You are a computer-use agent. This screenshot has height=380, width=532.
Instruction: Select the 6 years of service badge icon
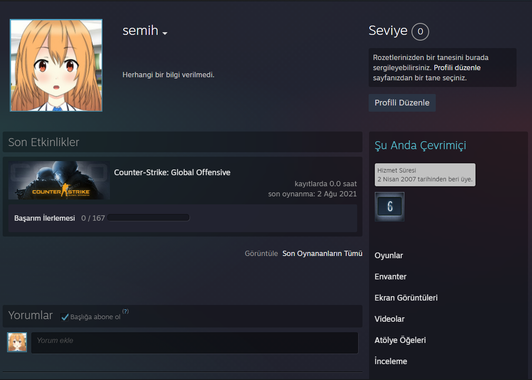[x=390, y=206]
